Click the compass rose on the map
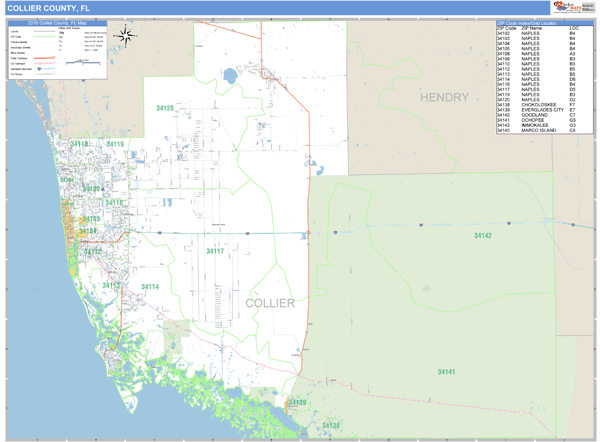Image resolution: width=600 pixels, height=442 pixels. coord(127,36)
